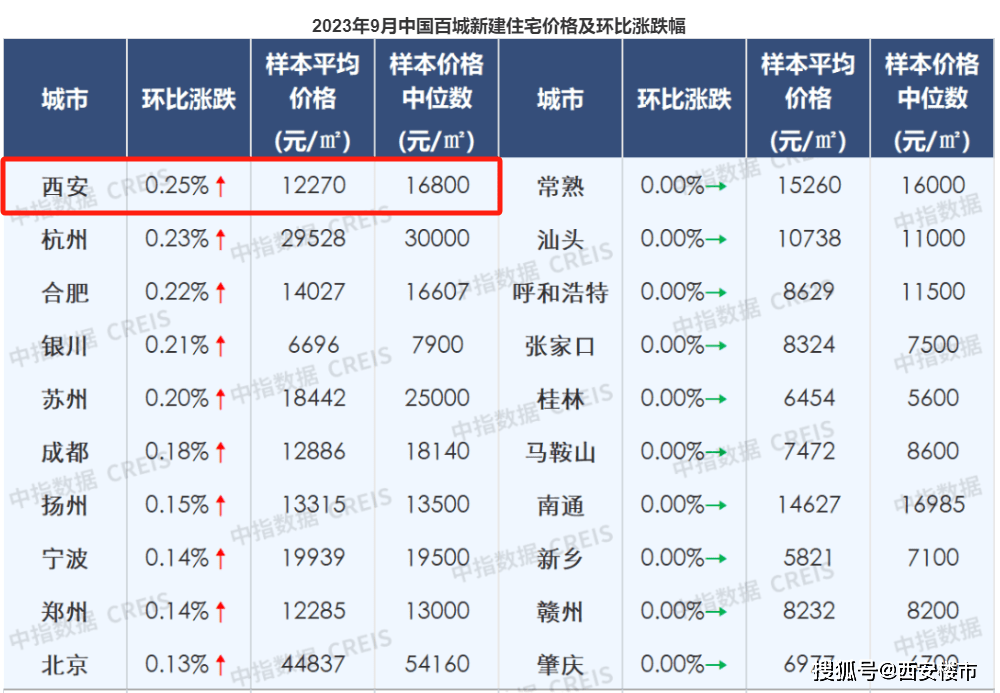Click the green arrow in 汕头 row
The height and width of the screenshot is (693, 1000).
(x=715, y=239)
